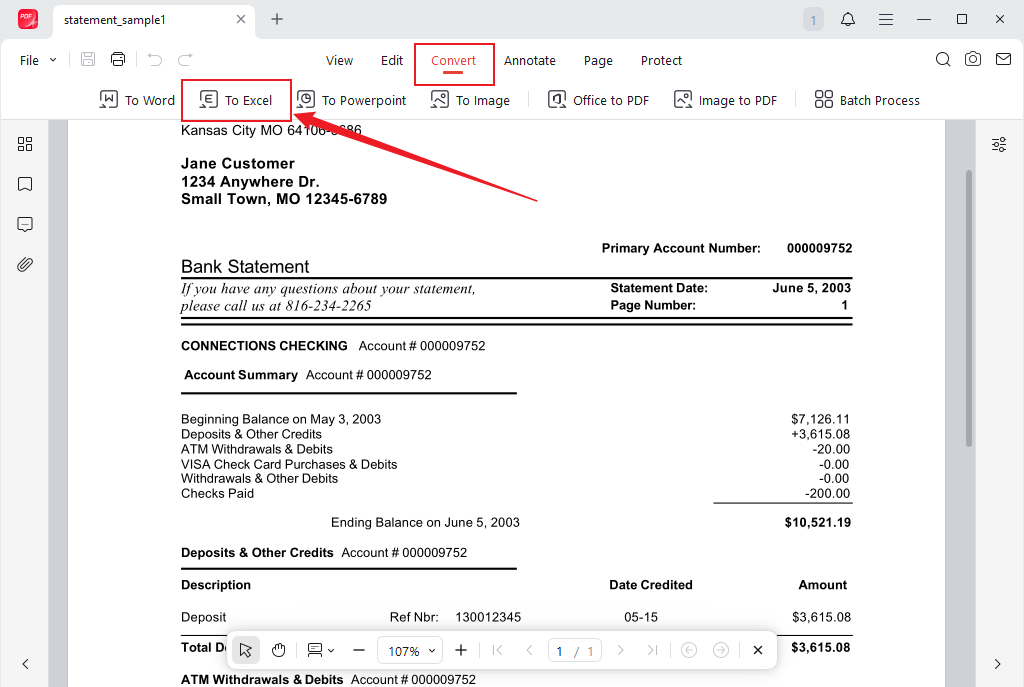This screenshot has width=1024, height=687.
Task: Open document search with magnifier icon
Action: (x=942, y=59)
